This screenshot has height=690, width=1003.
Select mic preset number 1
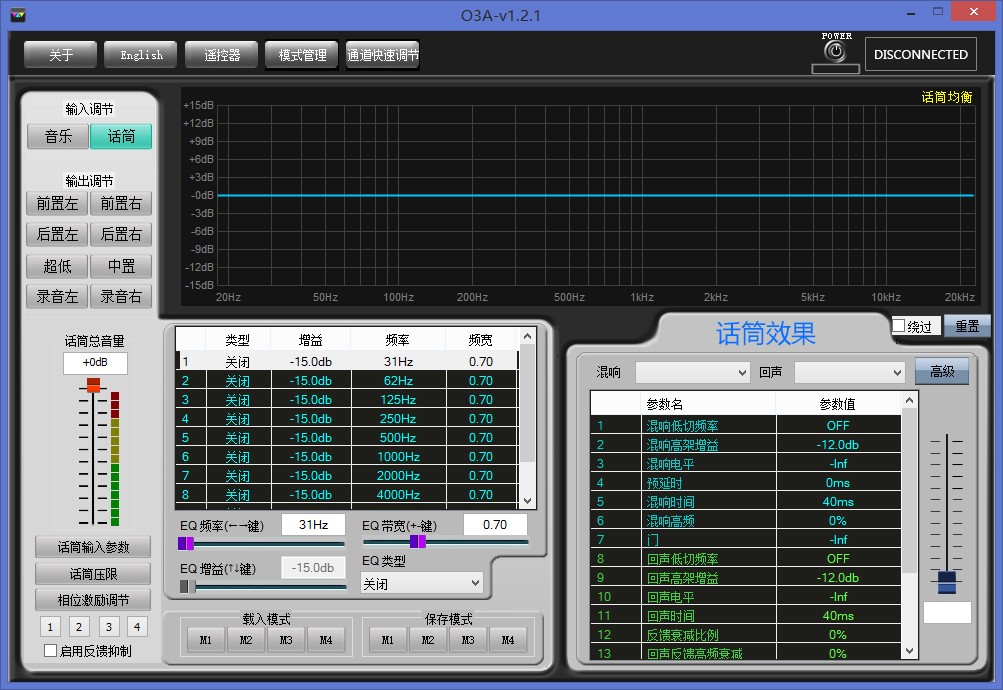[49, 626]
